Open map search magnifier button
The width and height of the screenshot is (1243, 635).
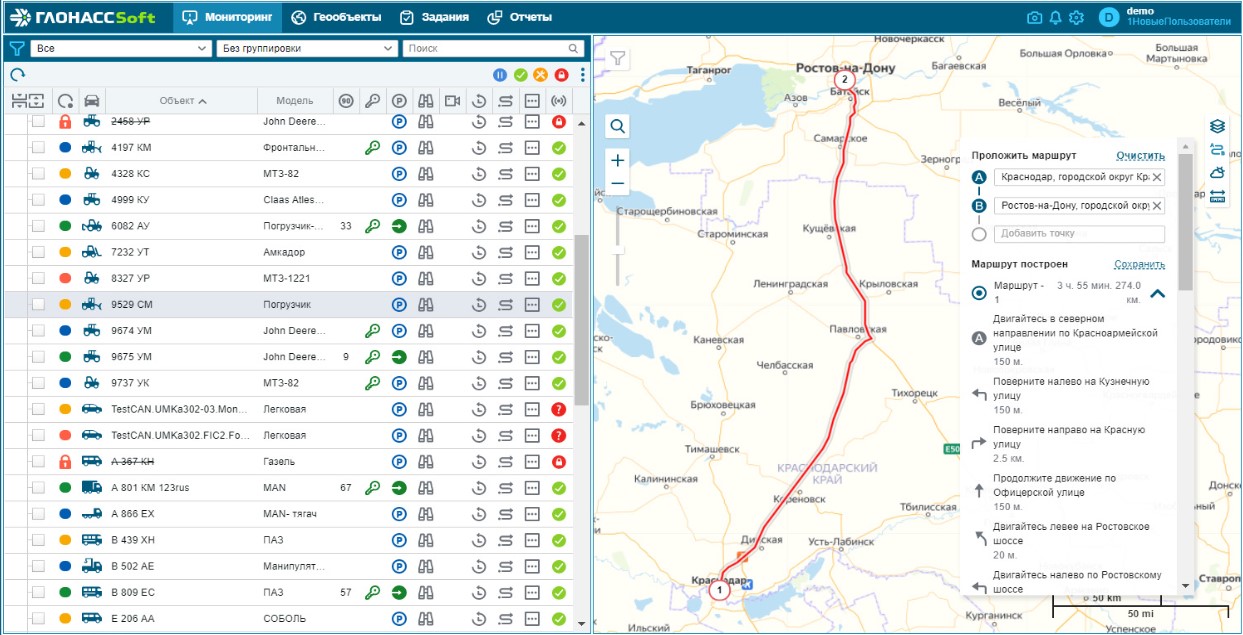pos(618,126)
